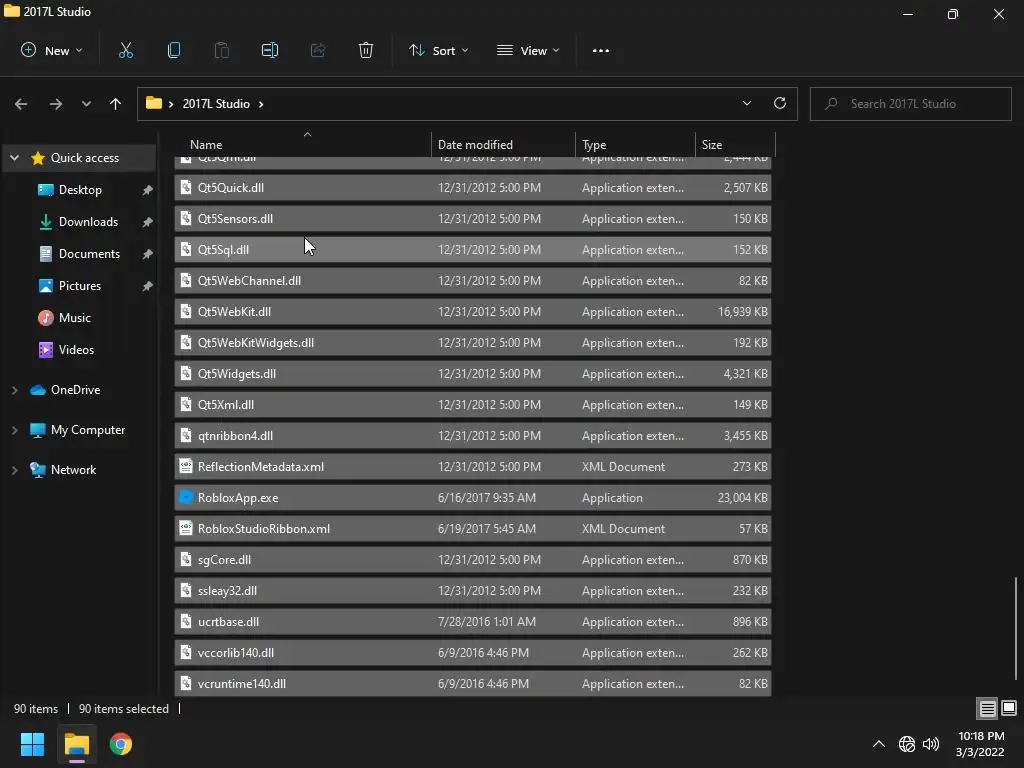This screenshot has width=1024, height=768.
Task: Open clock showing 10:18 PM
Action: click(x=980, y=744)
